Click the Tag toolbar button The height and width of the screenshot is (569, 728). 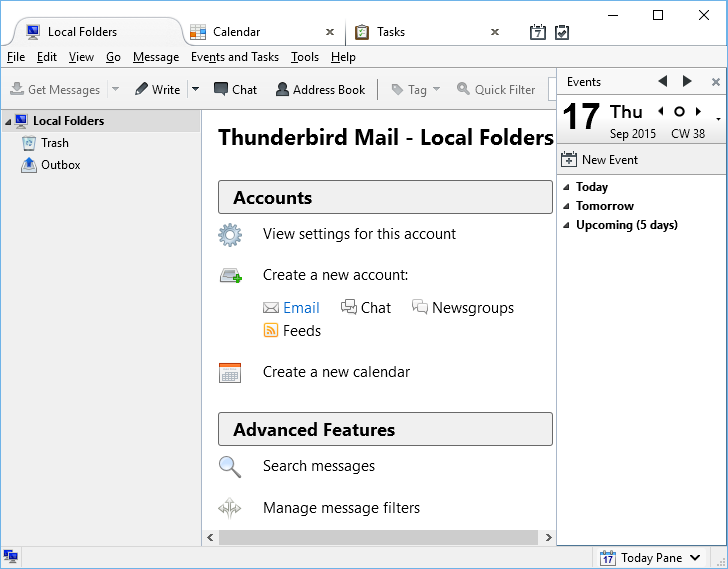pyautogui.click(x=409, y=89)
